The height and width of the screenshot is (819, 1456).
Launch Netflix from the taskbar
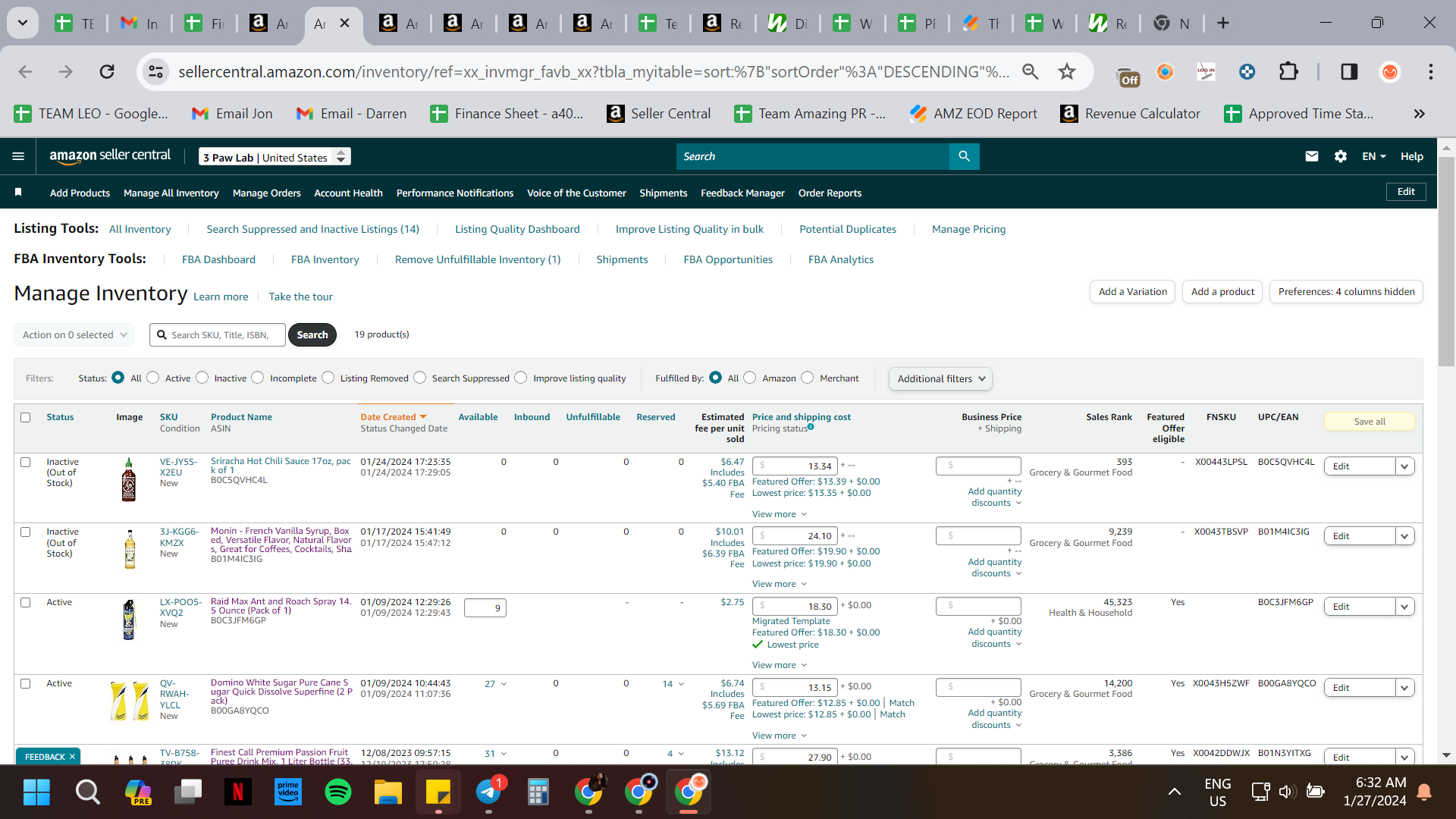(x=237, y=792)
